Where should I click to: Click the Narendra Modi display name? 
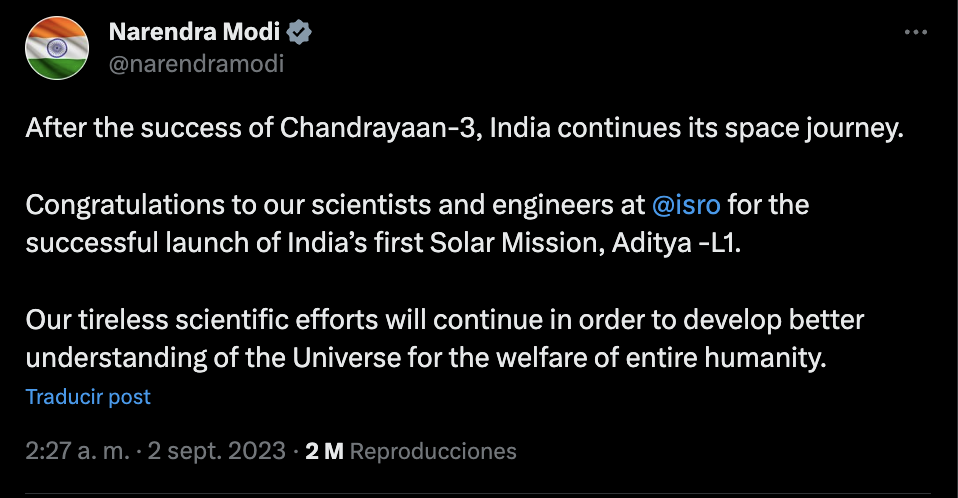click(194, 32)
